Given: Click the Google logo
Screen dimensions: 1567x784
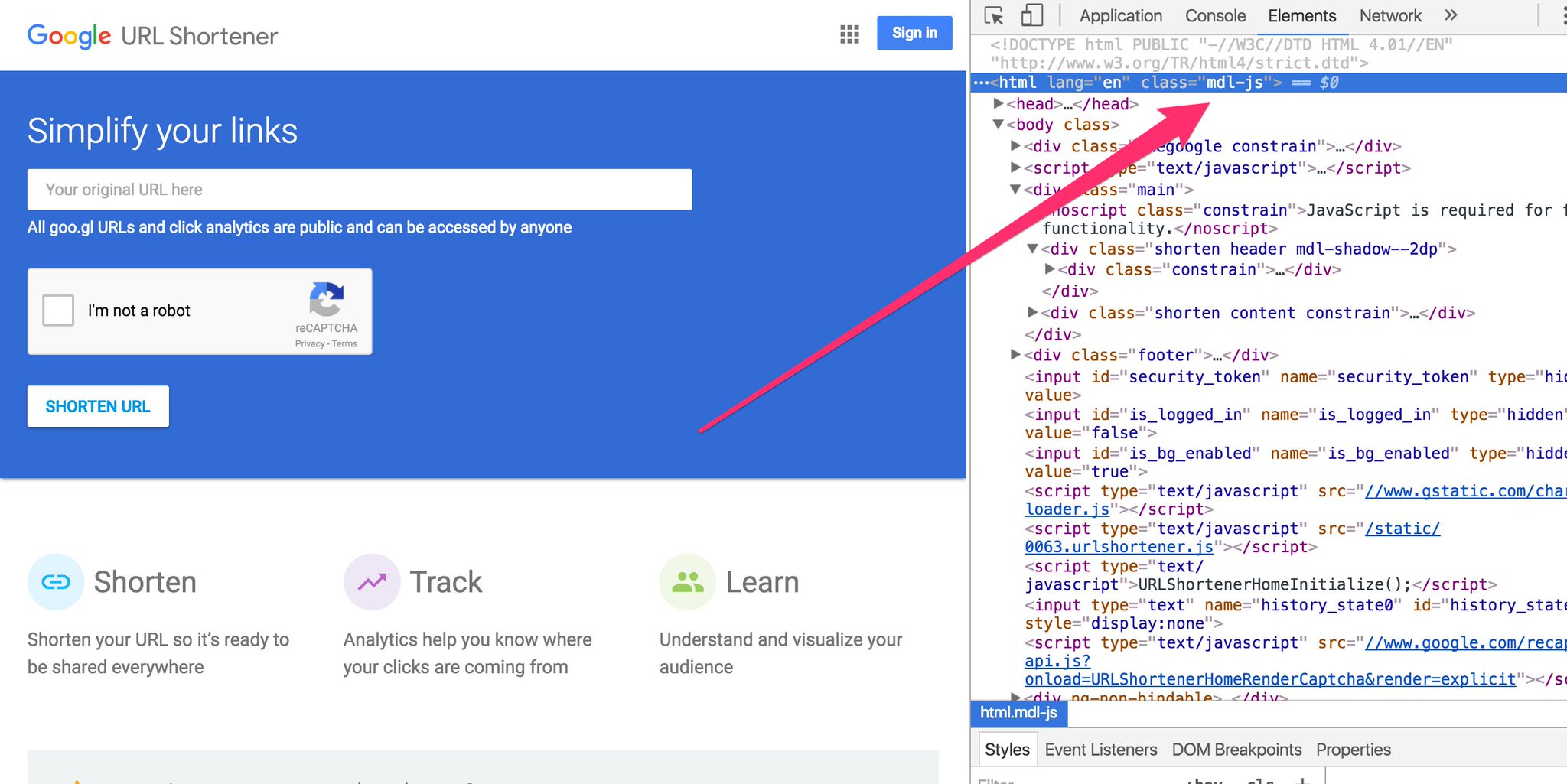Looking at the screenshot, I should click(70, 36).
